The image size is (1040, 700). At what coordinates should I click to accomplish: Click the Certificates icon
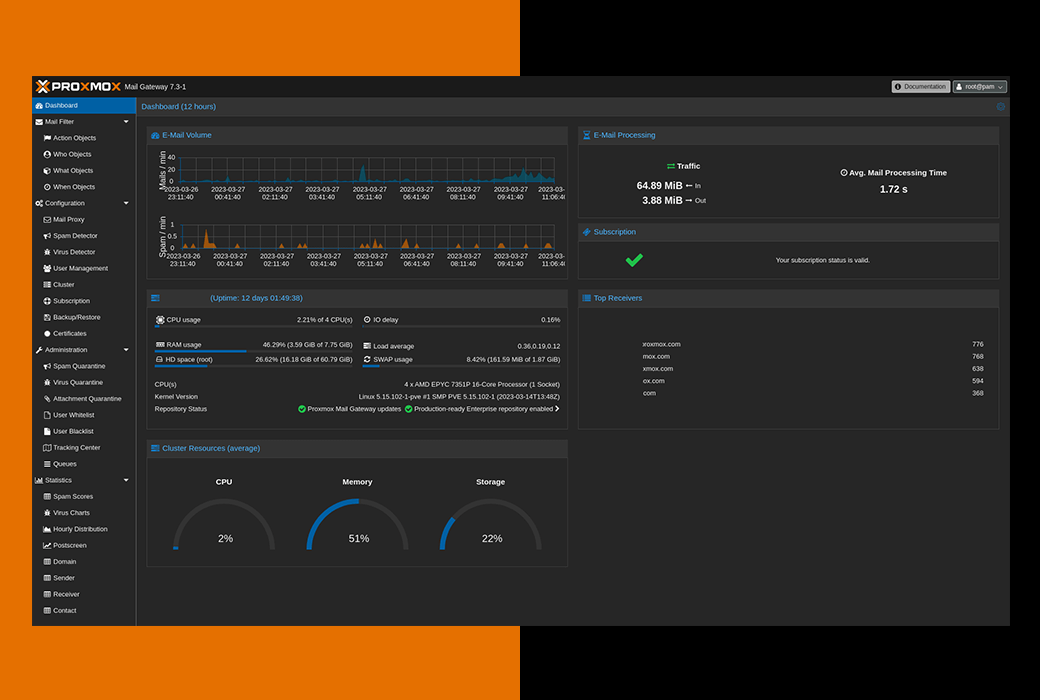[47, 334]
